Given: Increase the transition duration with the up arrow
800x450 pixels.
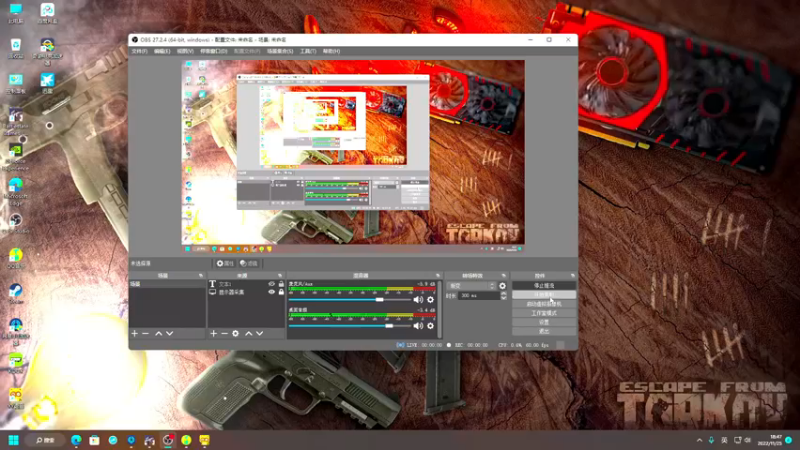Looking at the screenshot, I should coord(504,293).
